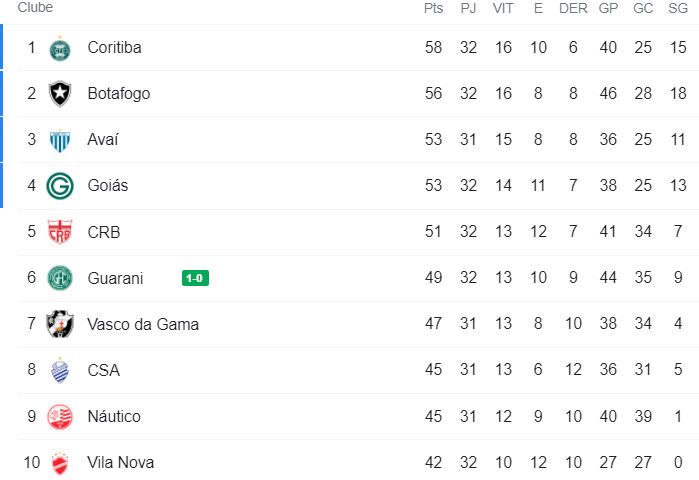Image resolution: width=699 pixels, height=480 pixels.
Task: Select the Botafogo team name
Action: click(118, 94)
